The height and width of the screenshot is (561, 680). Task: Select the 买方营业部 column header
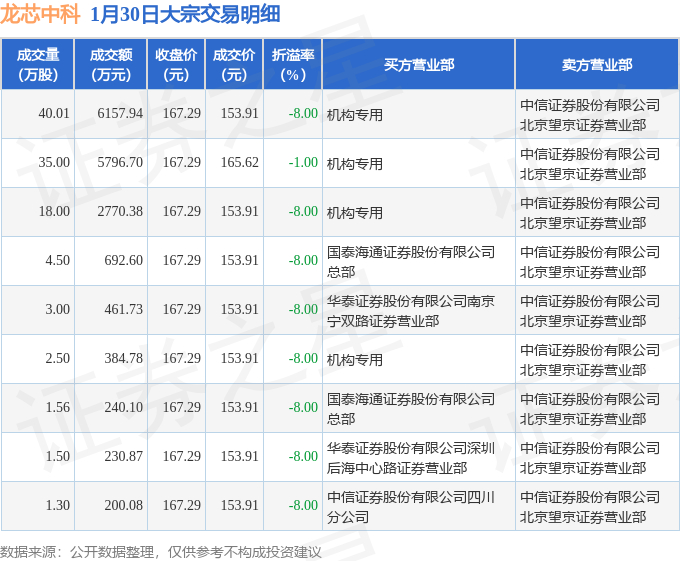point(418,65)
